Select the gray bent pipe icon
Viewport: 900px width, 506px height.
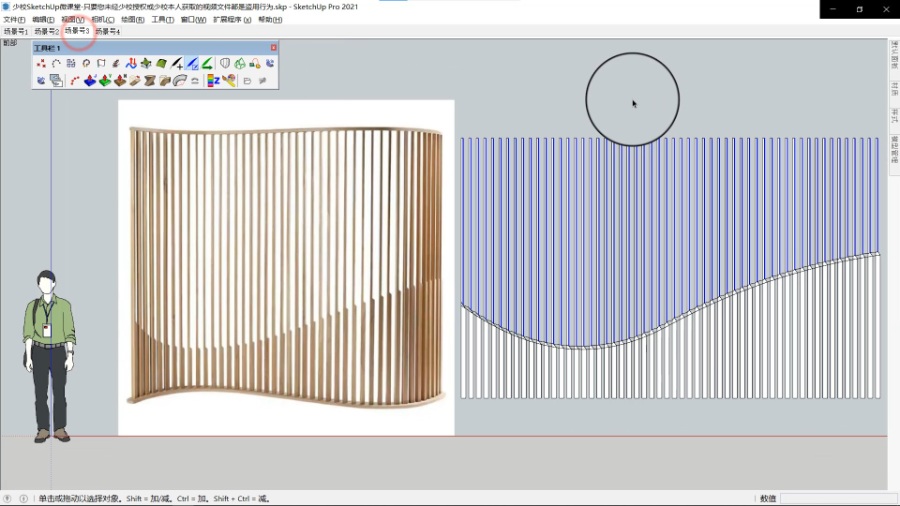tap(180, 81)
